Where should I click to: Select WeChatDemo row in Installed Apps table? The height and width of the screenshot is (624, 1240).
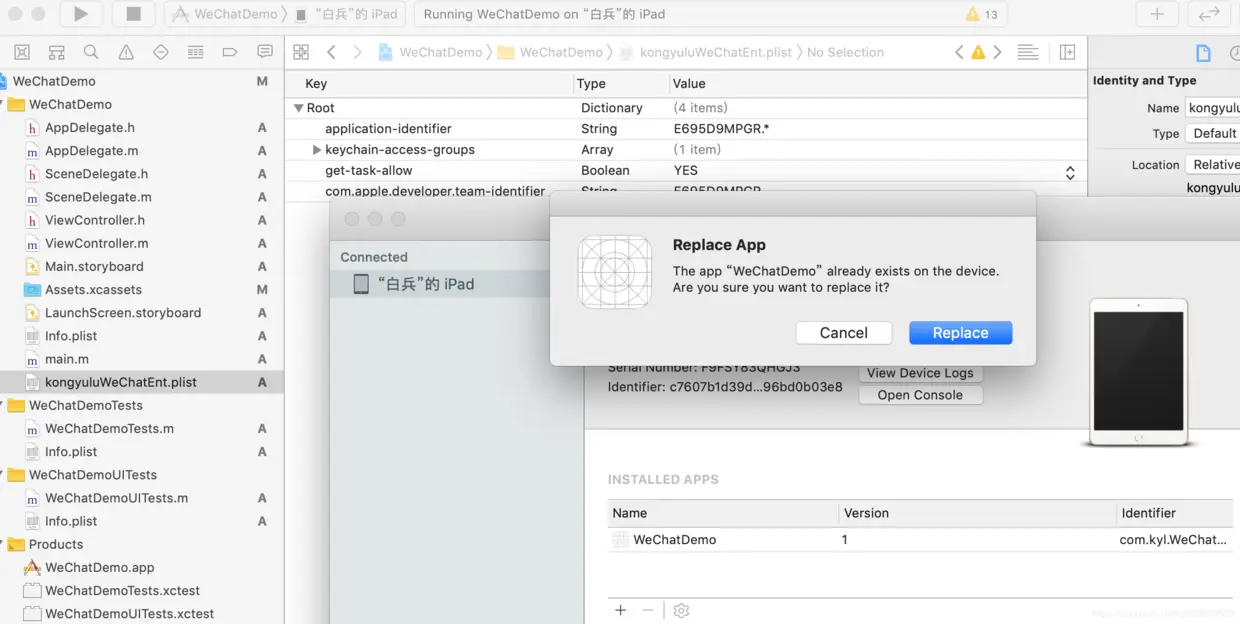point(918,540)
